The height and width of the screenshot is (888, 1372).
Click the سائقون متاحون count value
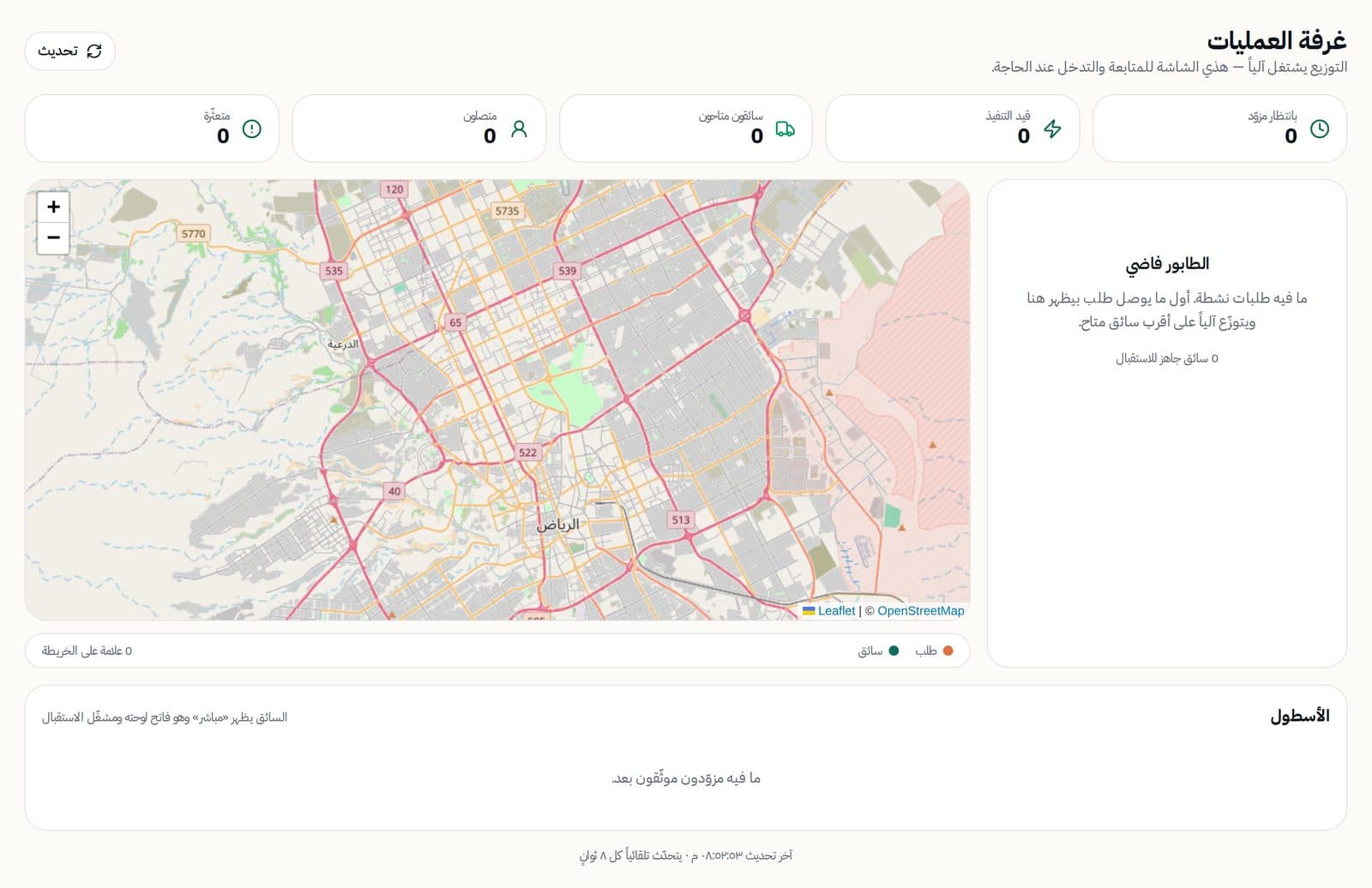tap(756, 136)
